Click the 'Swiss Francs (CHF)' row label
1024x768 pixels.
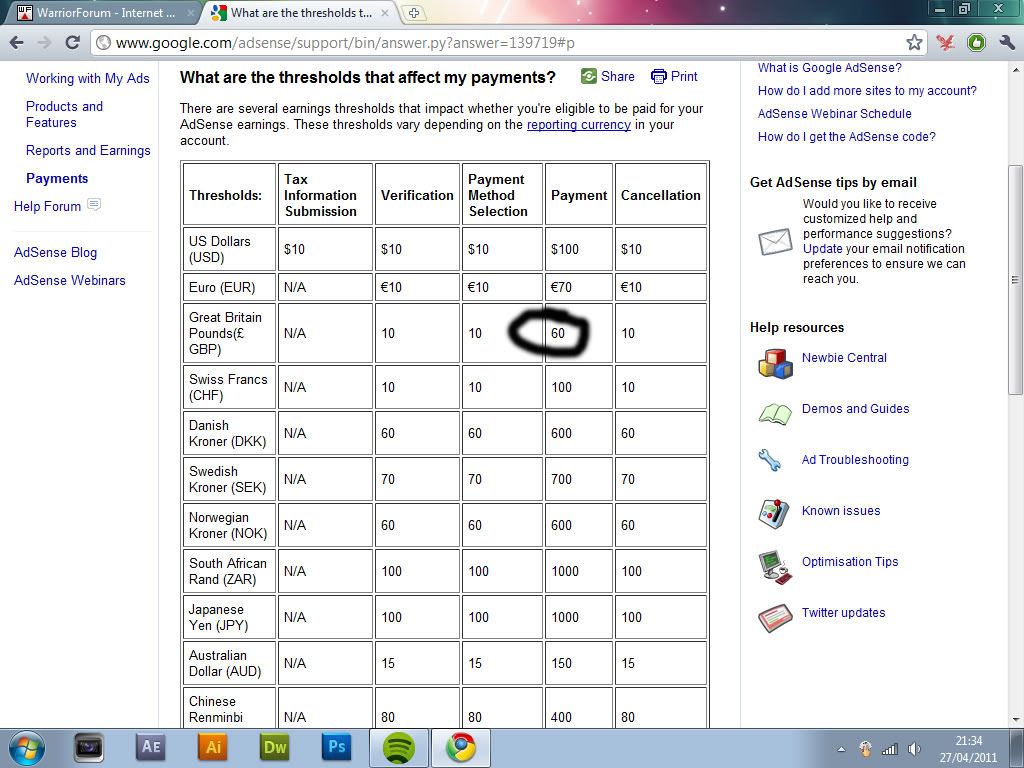pyautogui.click(x=229, y=387)
